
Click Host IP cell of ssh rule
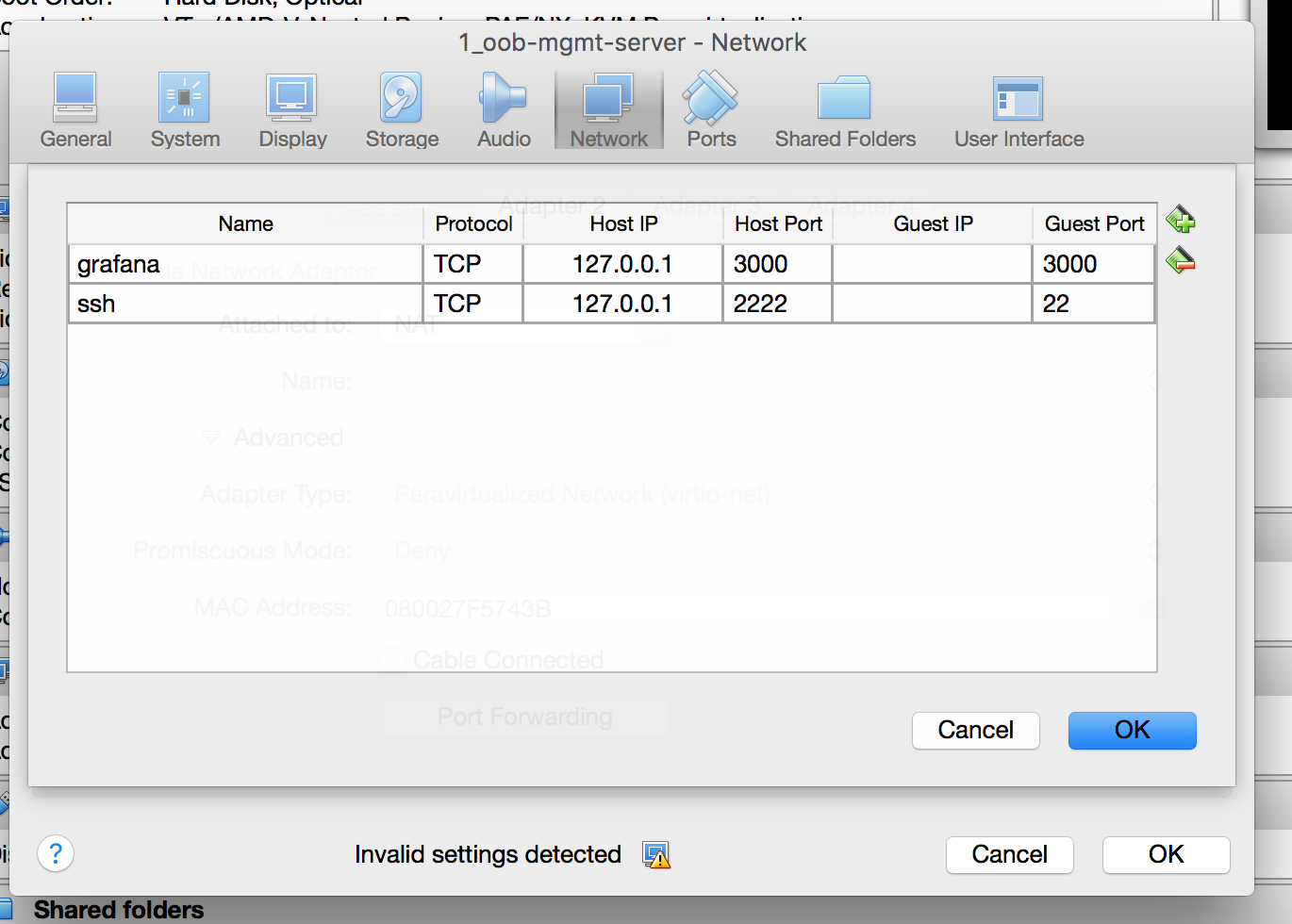click(622, 304)
